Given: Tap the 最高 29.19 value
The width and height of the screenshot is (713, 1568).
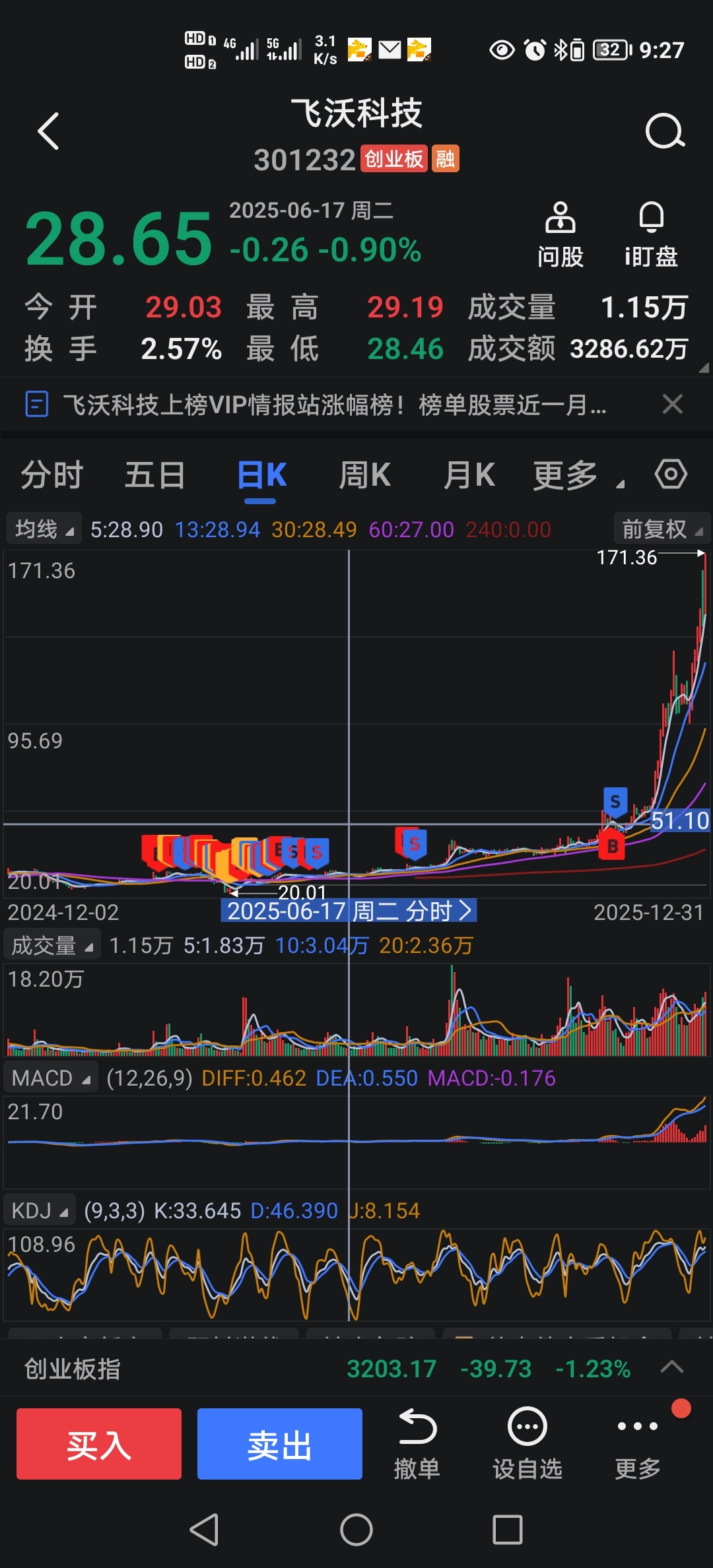Looking at the screenshot, I should coord(405,308).
